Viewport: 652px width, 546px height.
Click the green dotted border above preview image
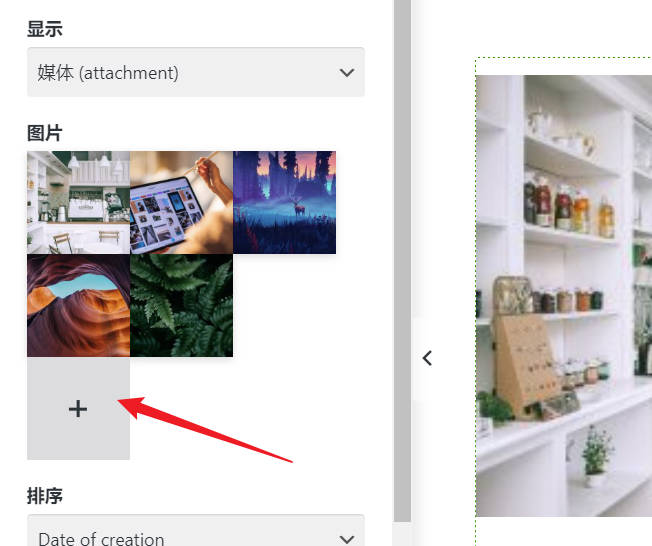point(564,58)
